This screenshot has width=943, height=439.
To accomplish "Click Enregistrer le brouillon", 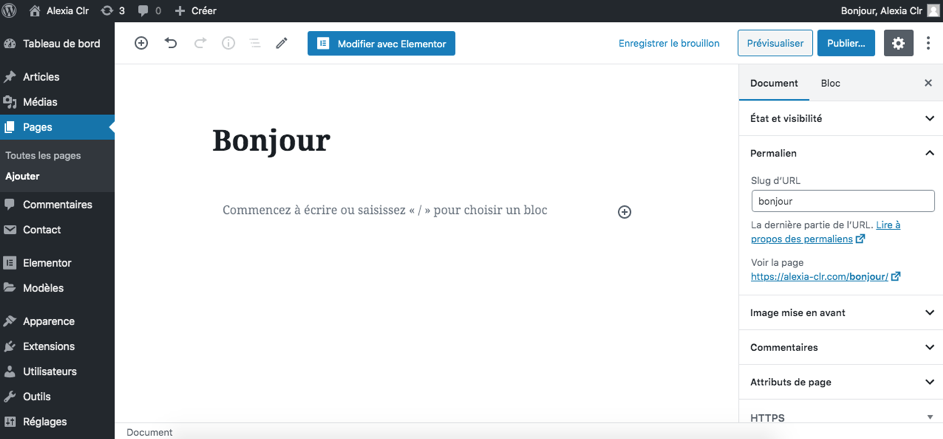I will (x=669, y=43).
